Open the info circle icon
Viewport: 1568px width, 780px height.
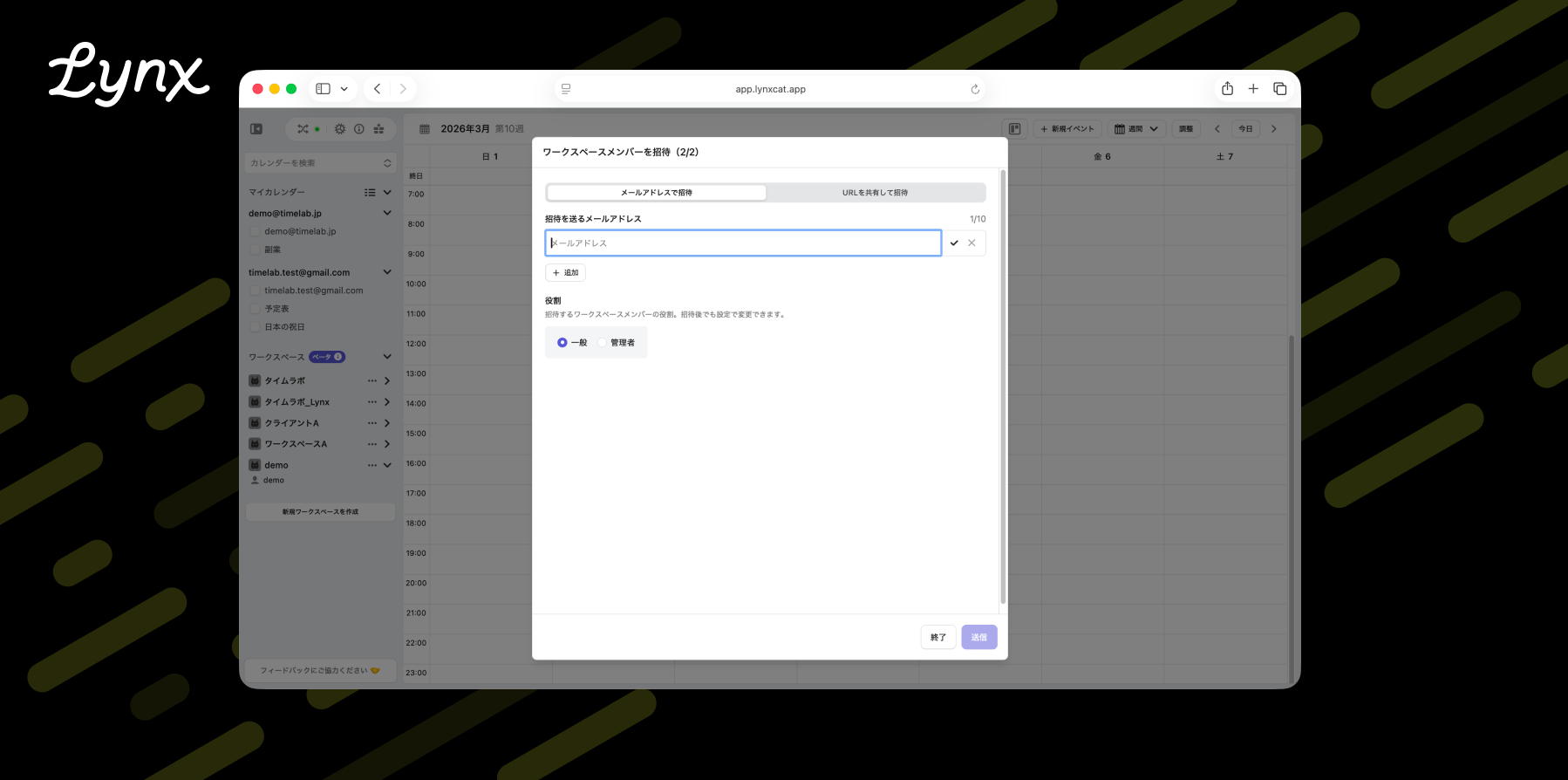point(359,129)
